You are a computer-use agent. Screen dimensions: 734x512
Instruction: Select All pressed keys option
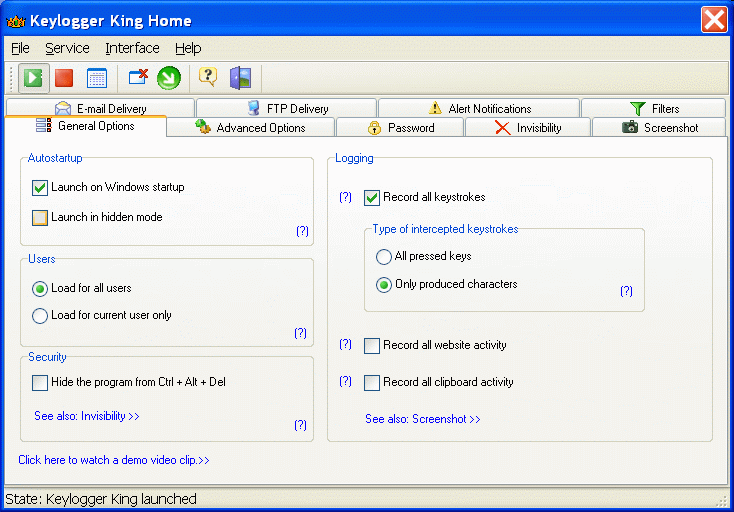tap(384, 257)
